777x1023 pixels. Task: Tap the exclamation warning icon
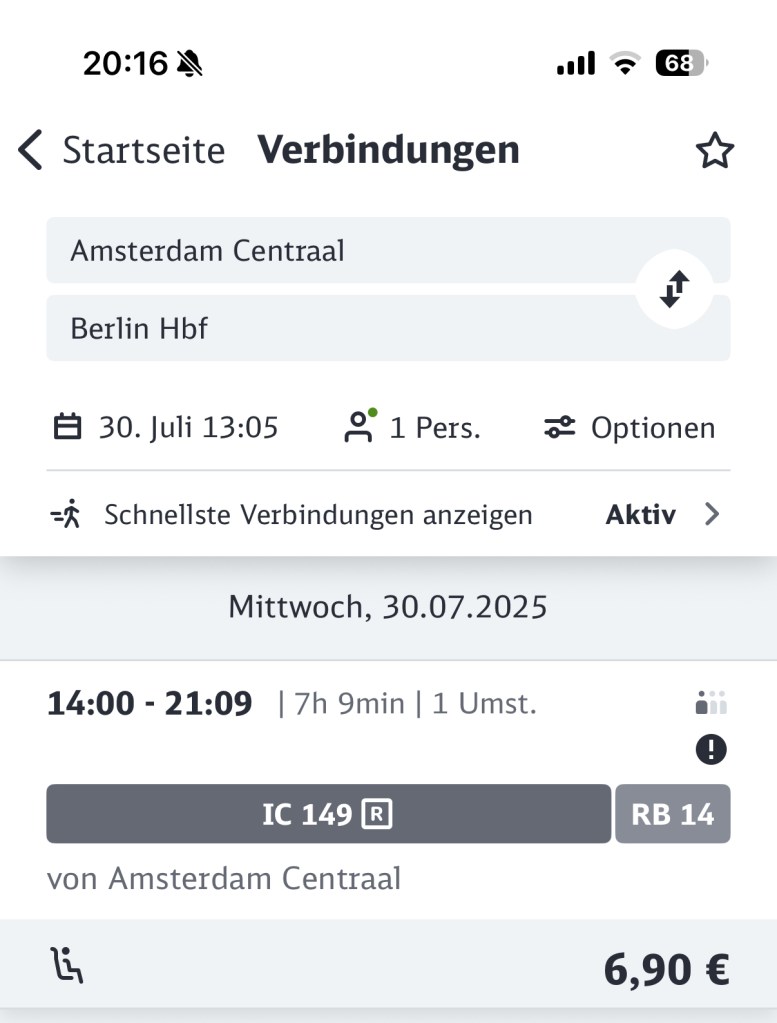[x=711, y=750]
